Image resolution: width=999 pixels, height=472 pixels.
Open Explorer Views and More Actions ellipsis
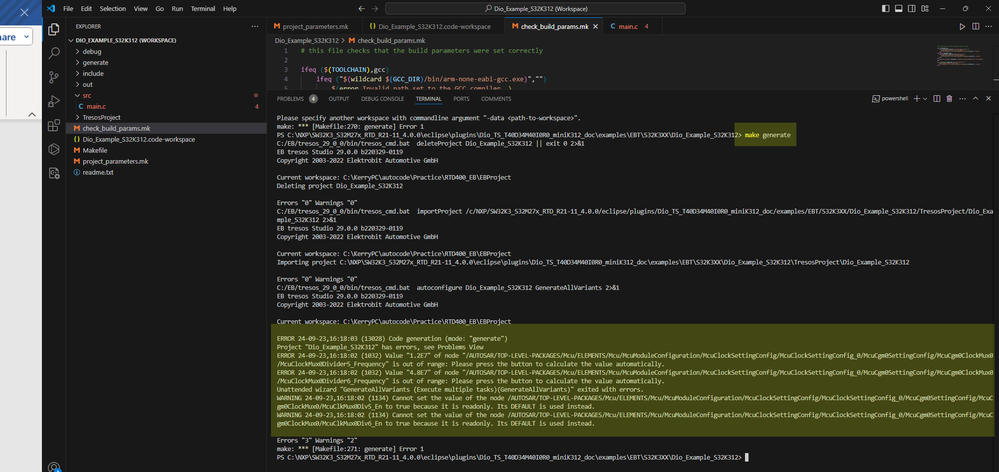(255, 26)
